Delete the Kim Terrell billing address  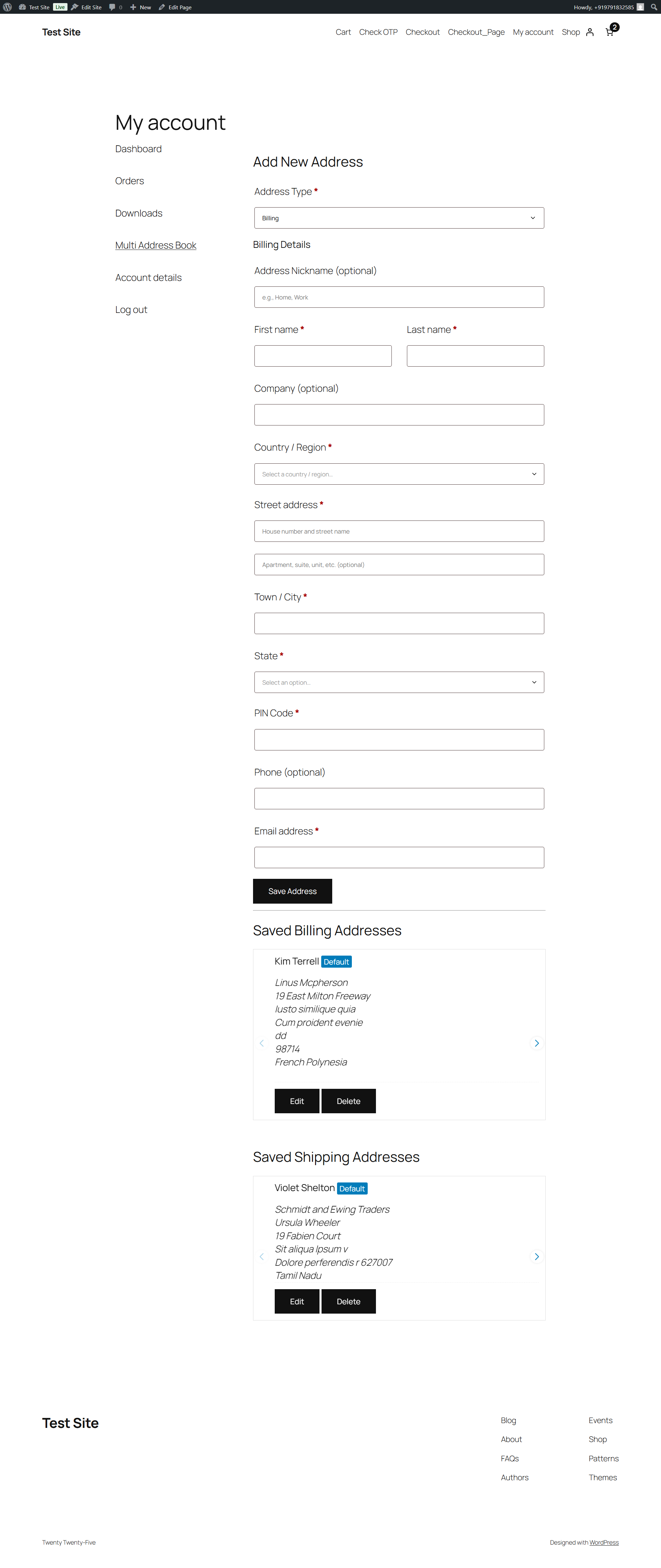pos(348,1101)
